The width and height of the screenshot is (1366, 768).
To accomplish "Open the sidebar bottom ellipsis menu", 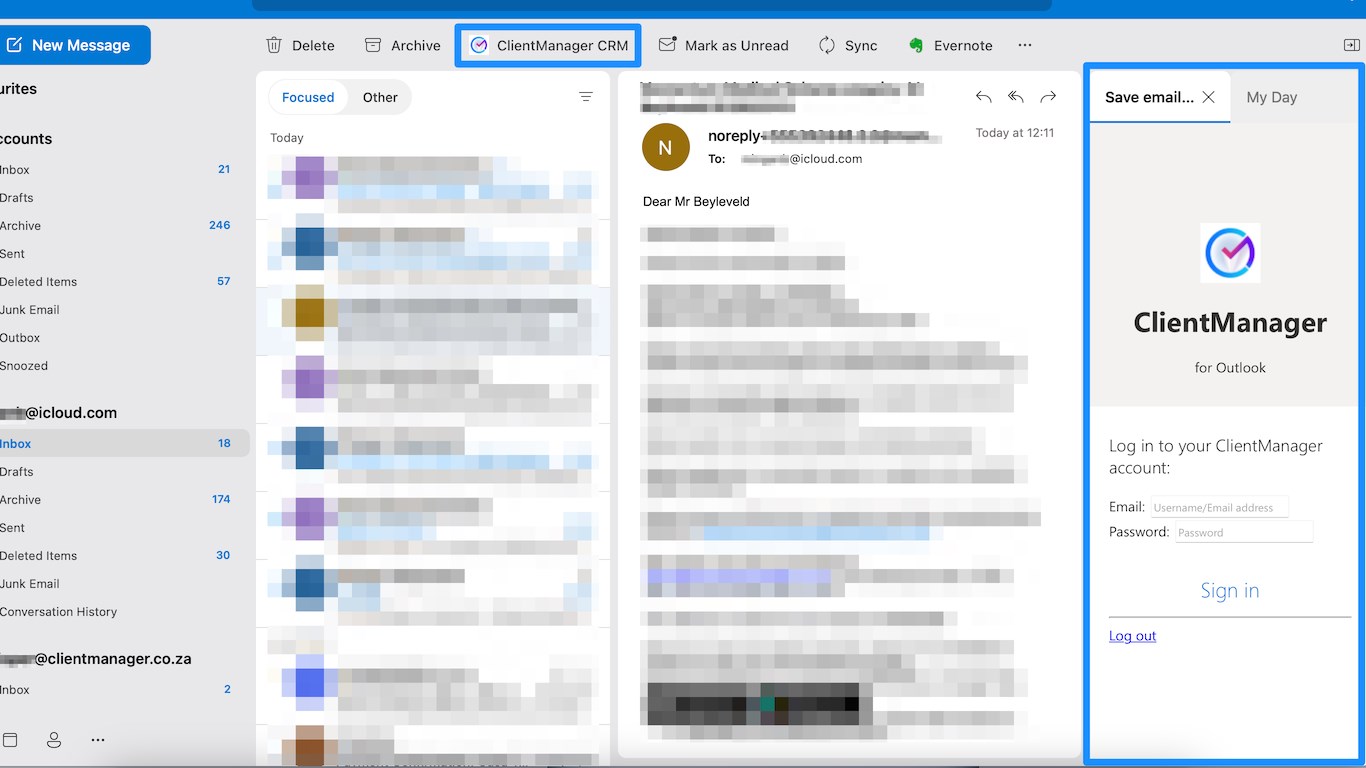I will tap(98, 740).
